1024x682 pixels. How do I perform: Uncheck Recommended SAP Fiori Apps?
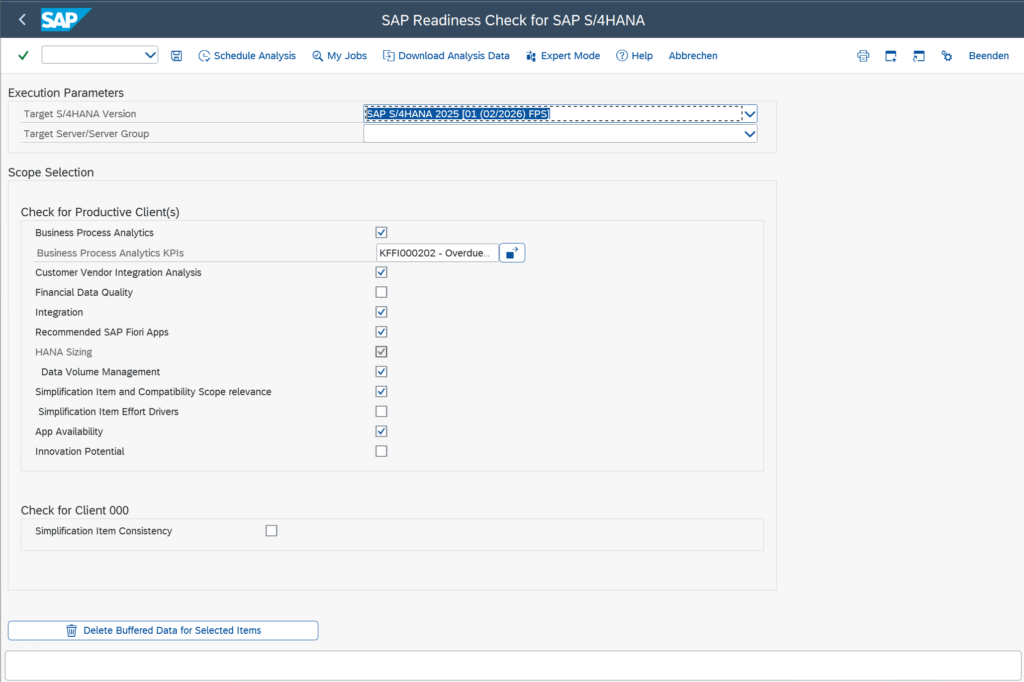381,332
